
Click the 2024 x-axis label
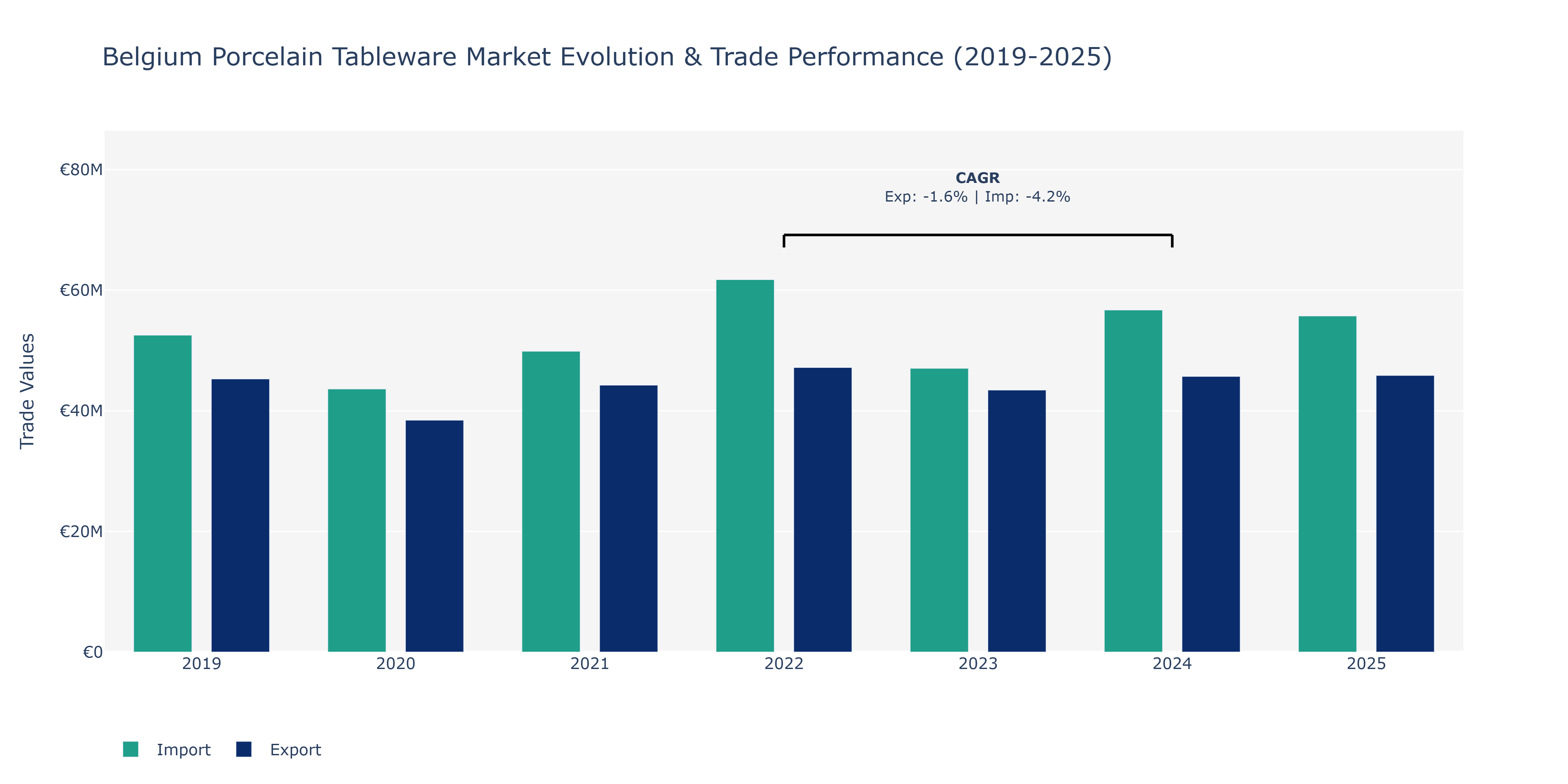pyautogui.click(x=1172, y=663)
